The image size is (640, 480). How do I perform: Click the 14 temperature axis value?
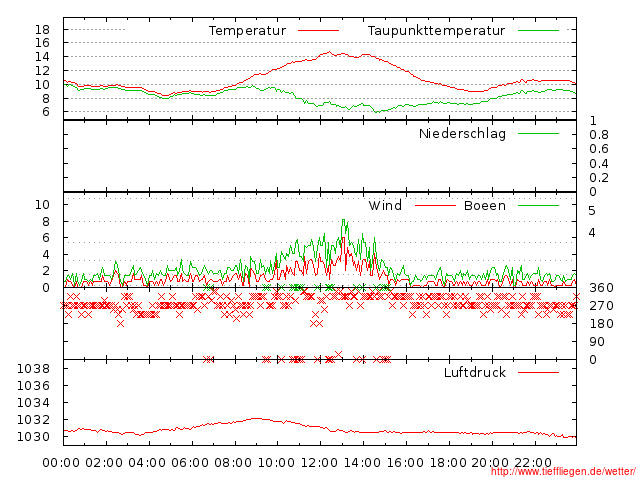point(42,57)
